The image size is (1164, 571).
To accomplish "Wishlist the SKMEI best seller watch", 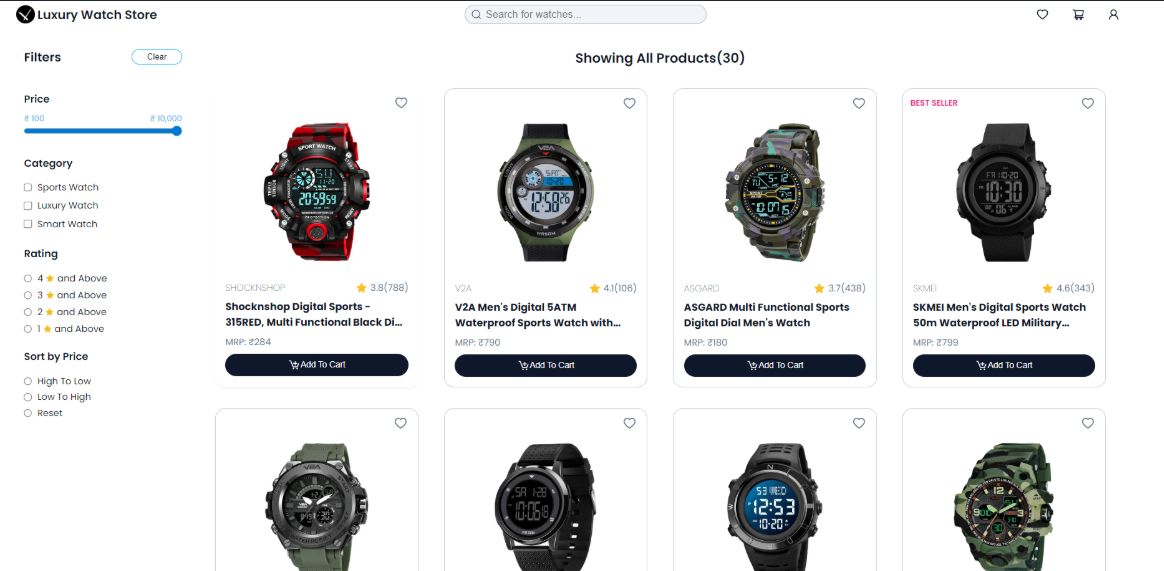I will pyautogui.click(x=1088, y=103).
